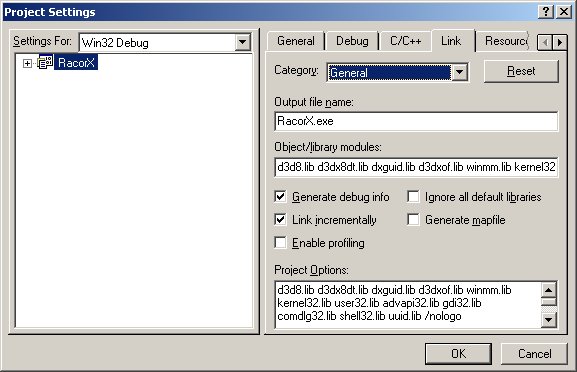Select the RacorX project entry

[76, 63]
